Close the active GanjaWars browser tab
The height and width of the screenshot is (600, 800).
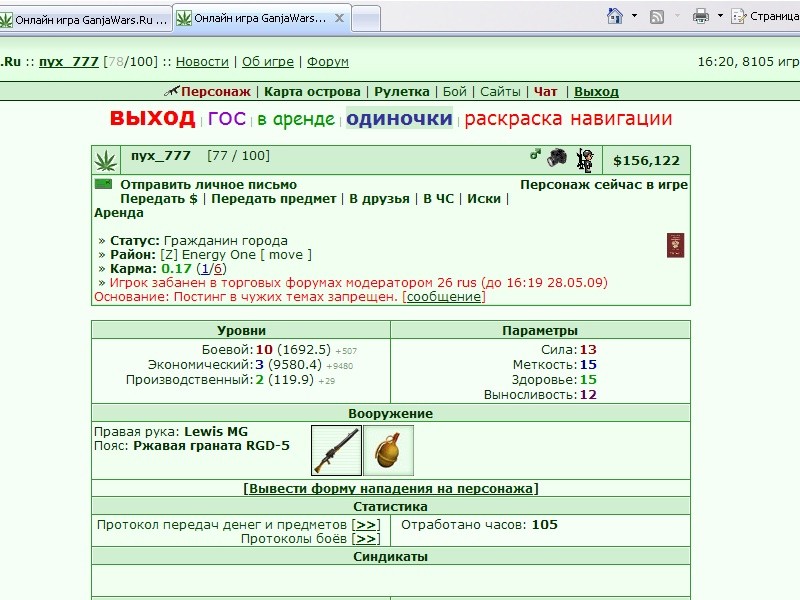tap(339, 18)
